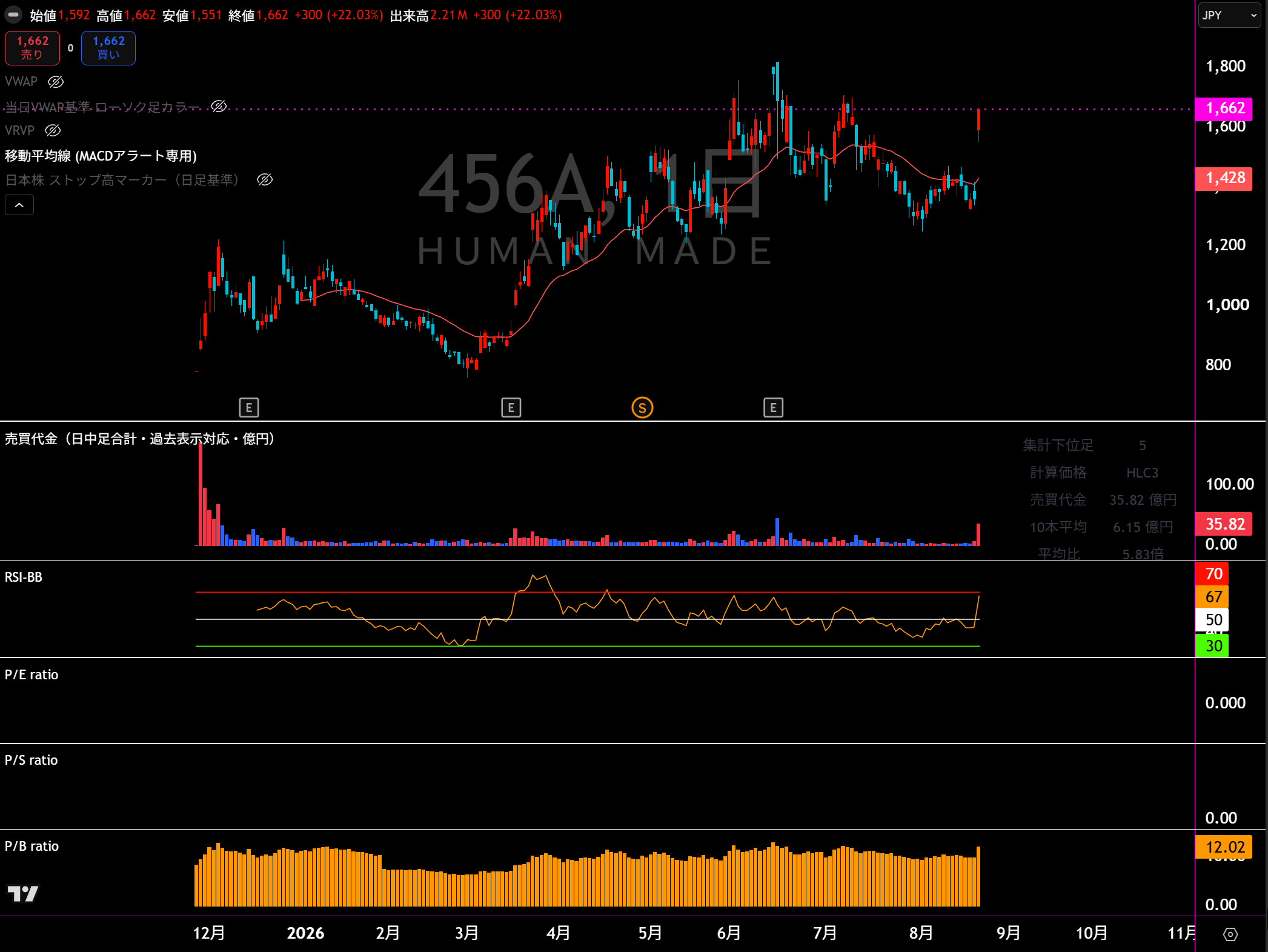This screenshot has width=1268, height=952.
Task: Select the VWAP indicator label
Action: coord(21,82)
